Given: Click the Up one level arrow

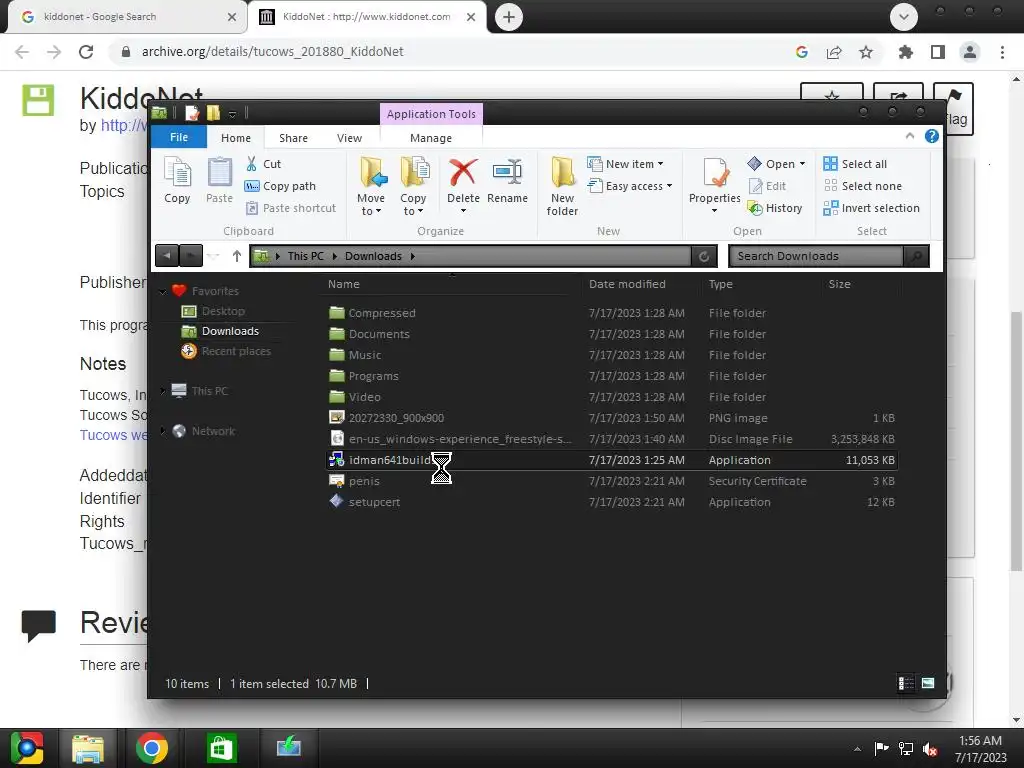Looking at the screenshot, I should pyautogui.click(x=236, y=256).
